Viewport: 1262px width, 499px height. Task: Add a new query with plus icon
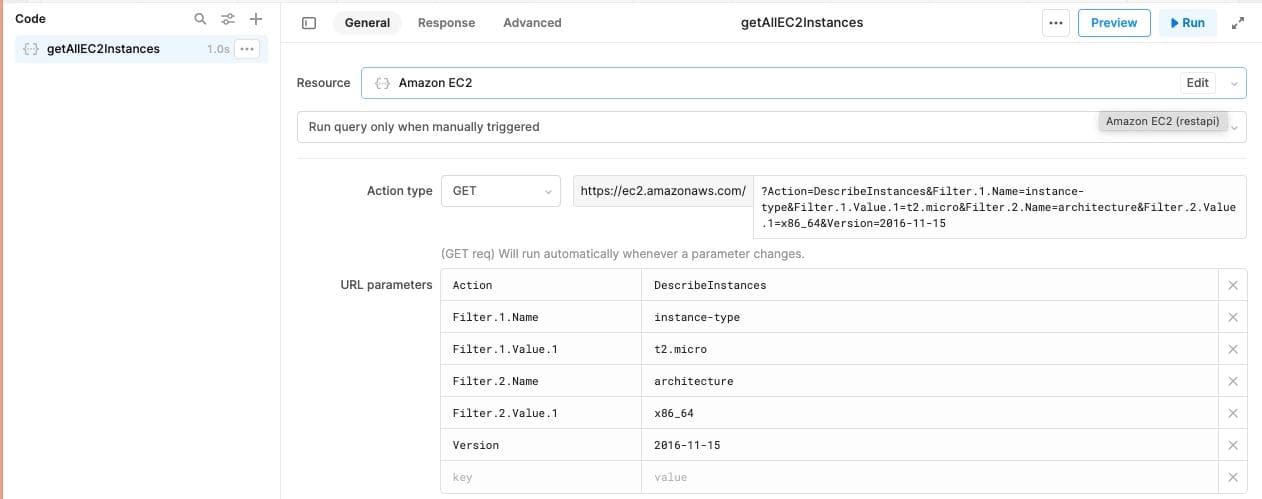pyautogui.click(x=256, y=19)
